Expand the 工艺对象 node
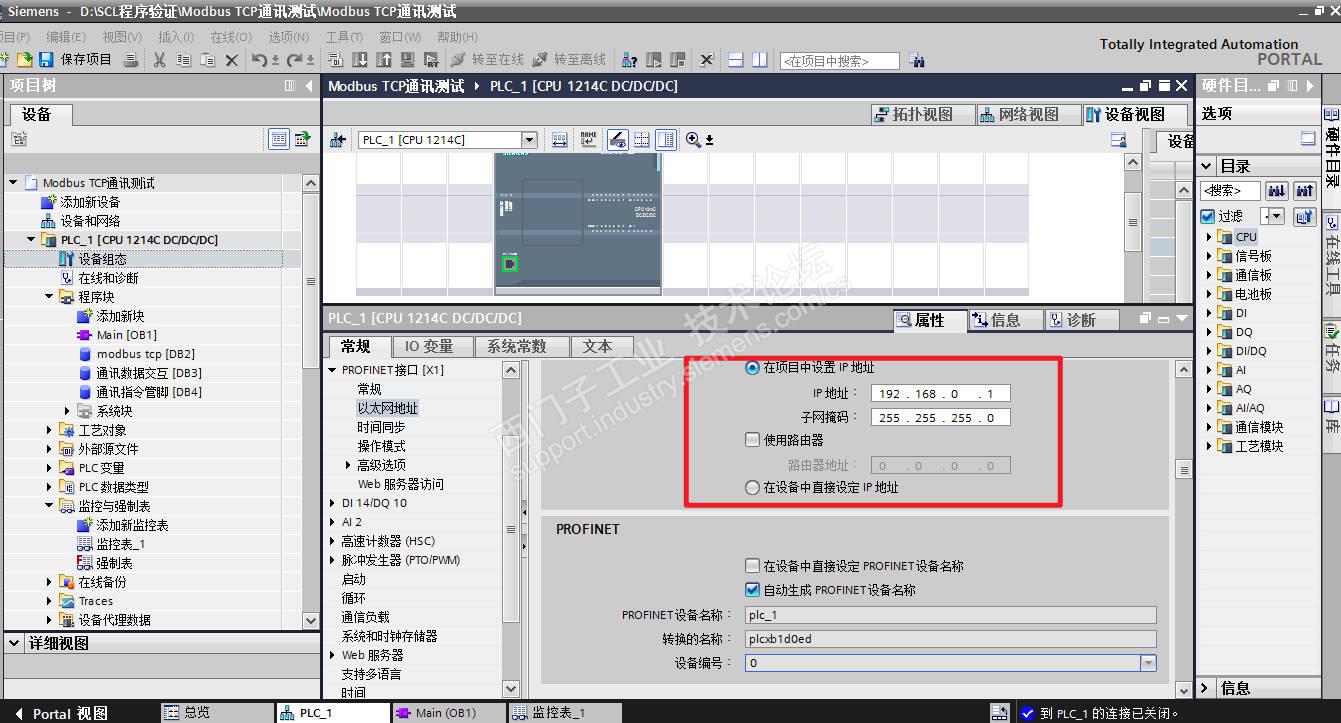1341x723 pixels. [49, 430]
